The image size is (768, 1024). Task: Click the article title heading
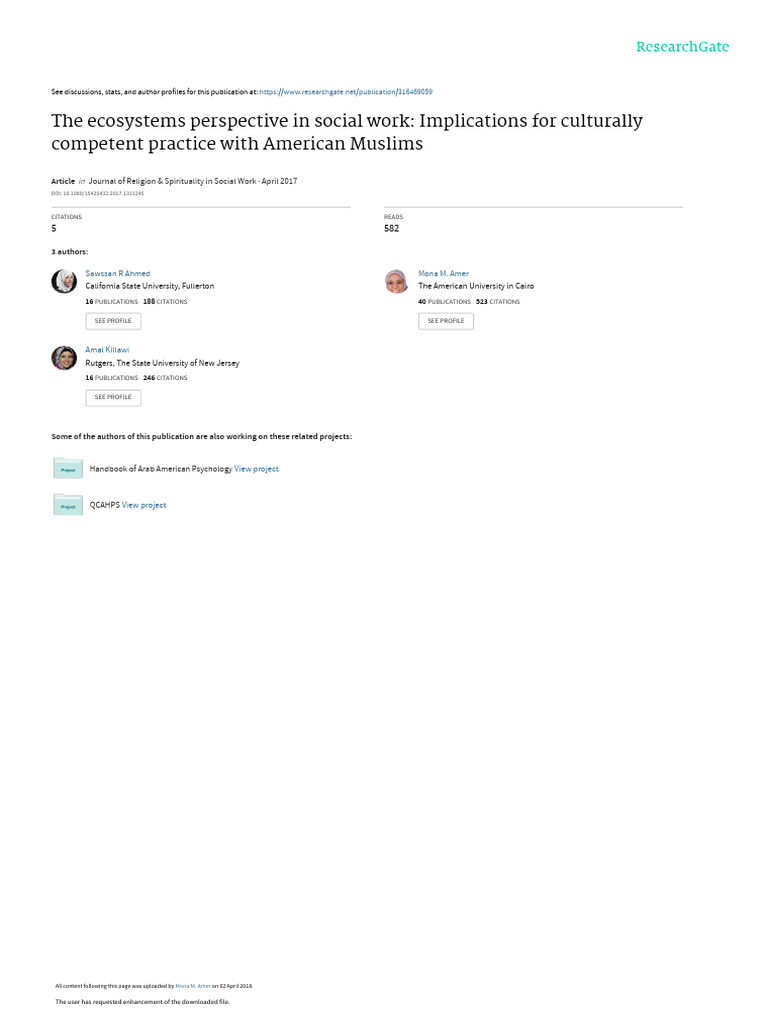[346, 132]
